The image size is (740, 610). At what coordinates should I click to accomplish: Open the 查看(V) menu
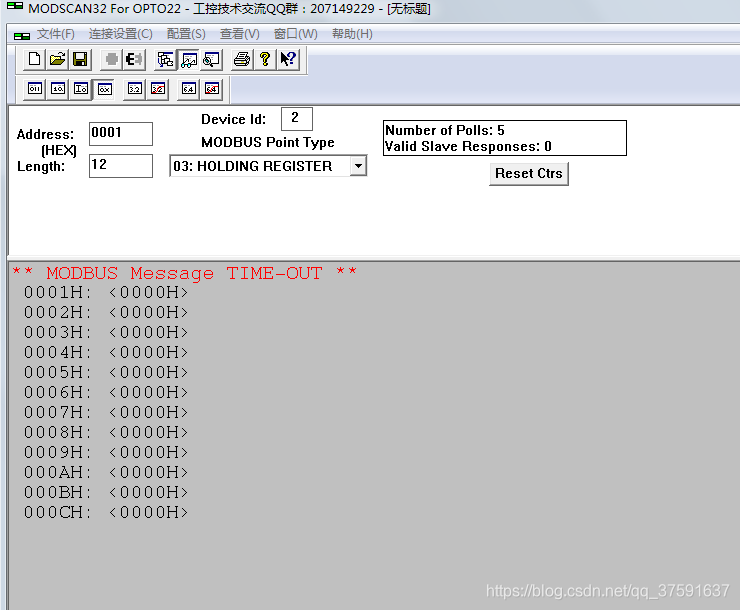coord(240,34)
